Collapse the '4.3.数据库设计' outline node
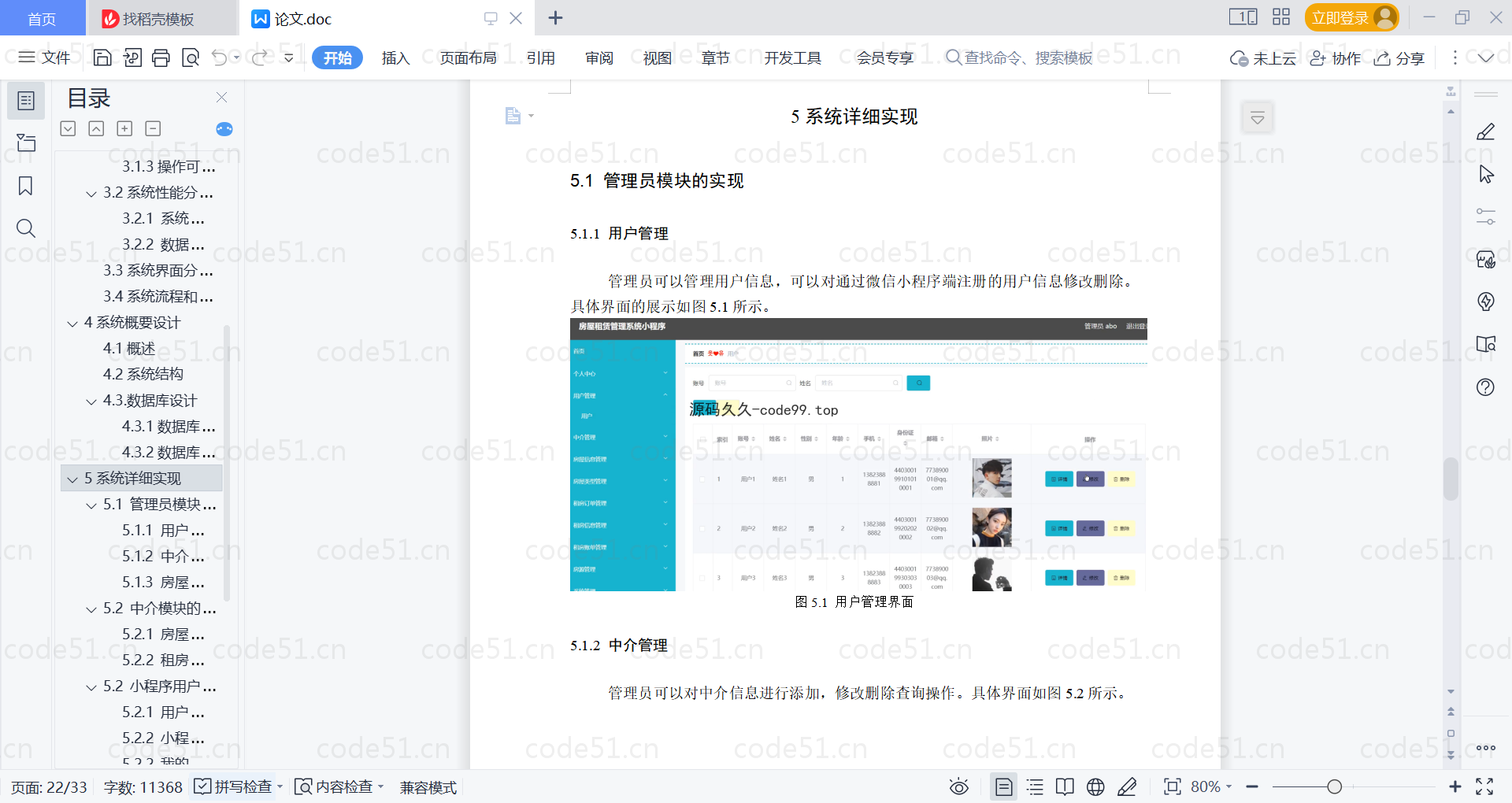The width and height of the screenshot is (1512, 803). pyautogui.click(x=91, y=401)
